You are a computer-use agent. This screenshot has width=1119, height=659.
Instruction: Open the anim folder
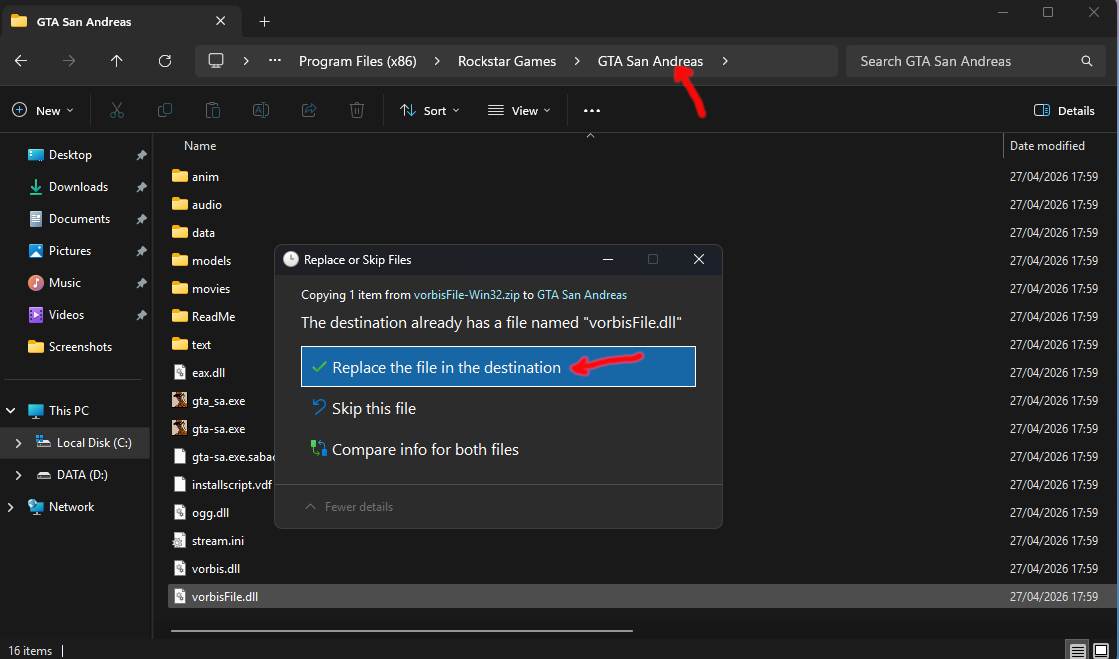pyautogui.click(x=196, y=176)
